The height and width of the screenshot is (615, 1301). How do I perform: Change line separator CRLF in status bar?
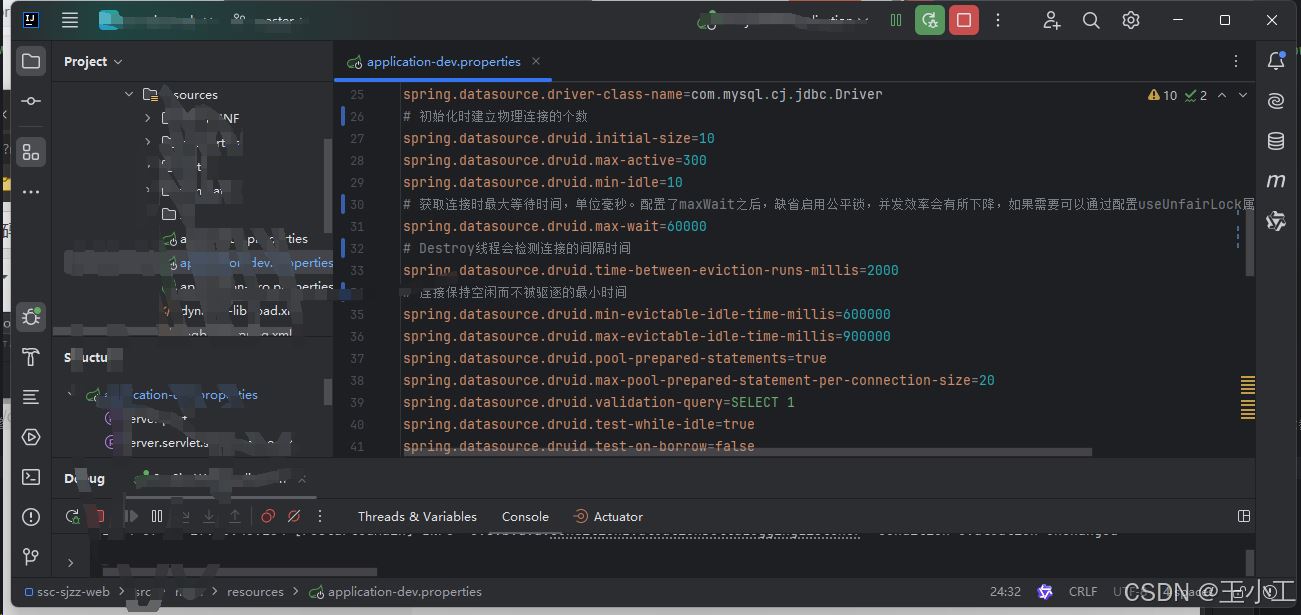click(x=1083, y=592)
